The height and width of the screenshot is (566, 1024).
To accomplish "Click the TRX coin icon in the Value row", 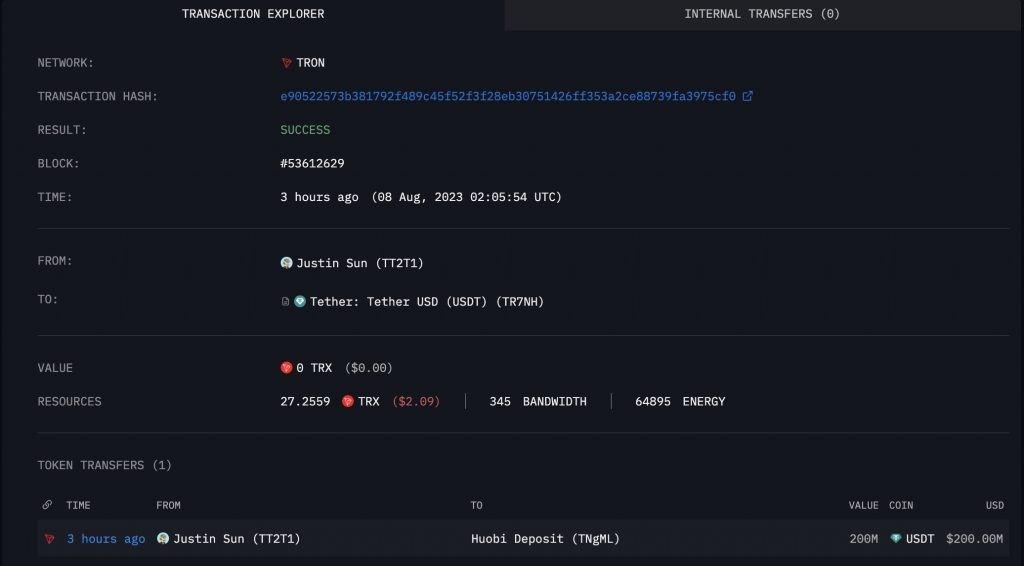I will click(x=286, y=368).
